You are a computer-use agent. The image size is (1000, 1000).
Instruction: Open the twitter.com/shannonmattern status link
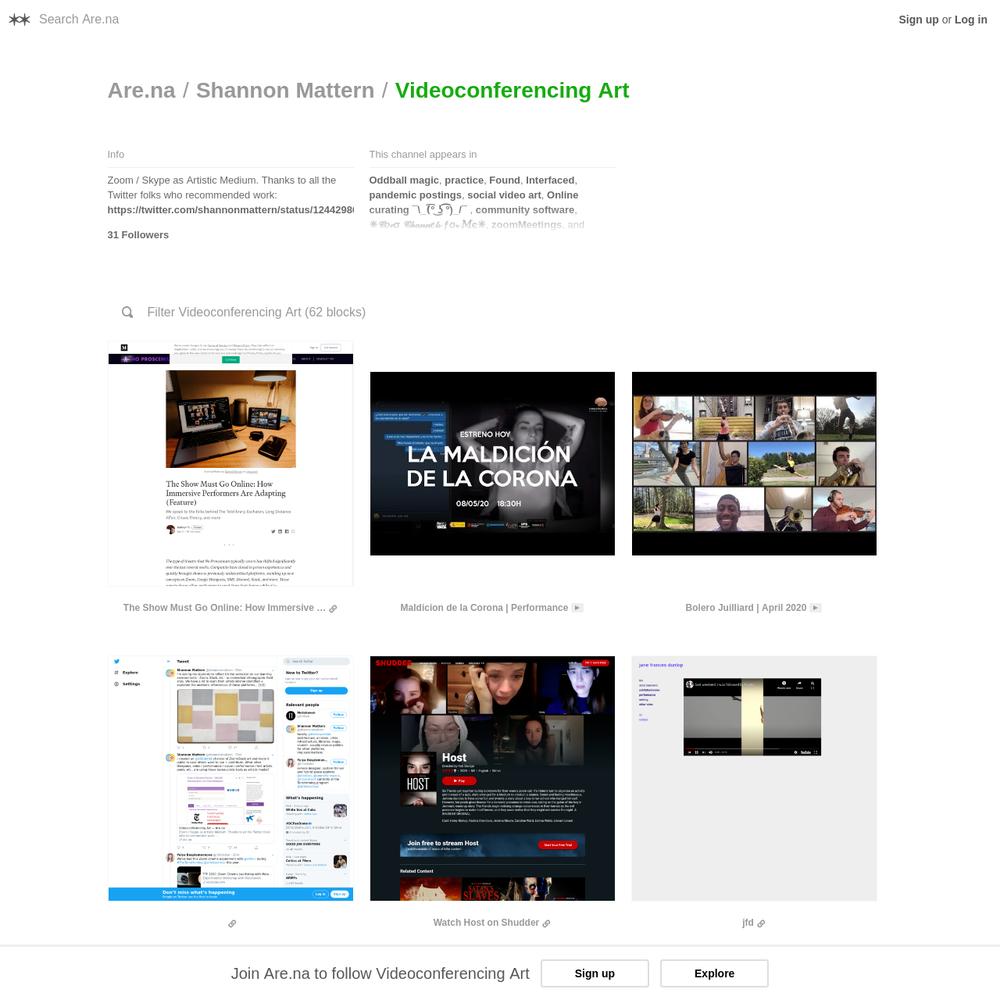click(230, 210)
